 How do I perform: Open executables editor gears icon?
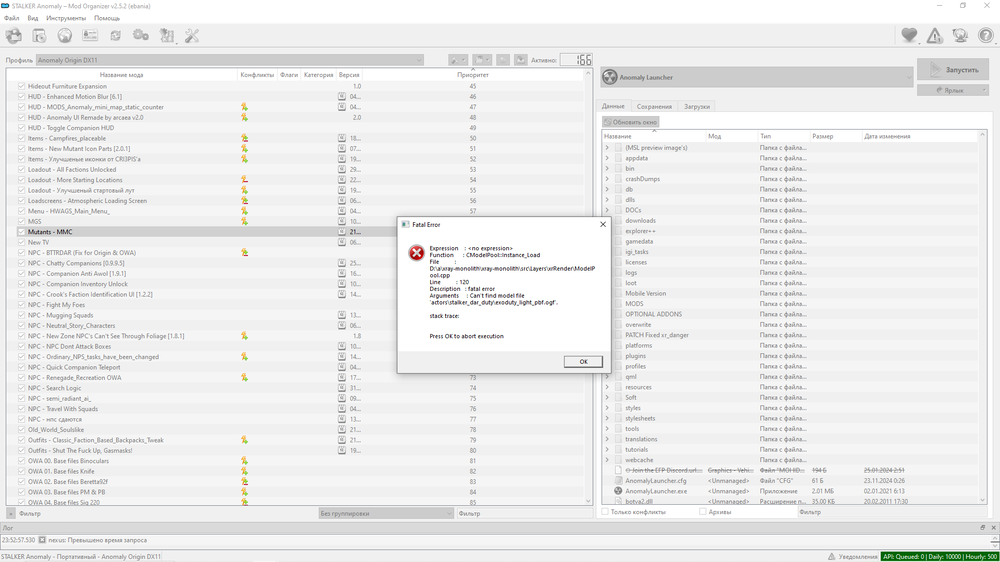pyautogui.click(x=141, y=36)
